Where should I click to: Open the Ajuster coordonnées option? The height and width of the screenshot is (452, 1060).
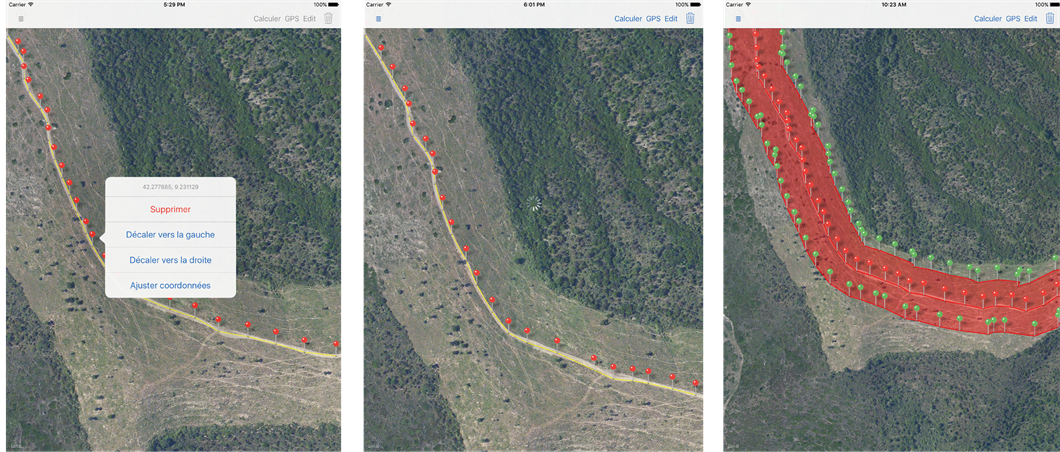[x=170, y=286]
